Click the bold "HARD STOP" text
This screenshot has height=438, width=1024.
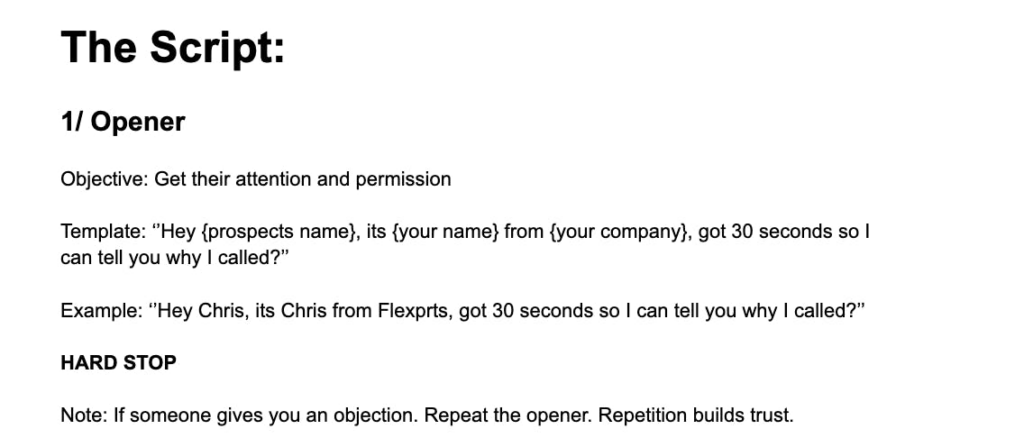(118, 363)
